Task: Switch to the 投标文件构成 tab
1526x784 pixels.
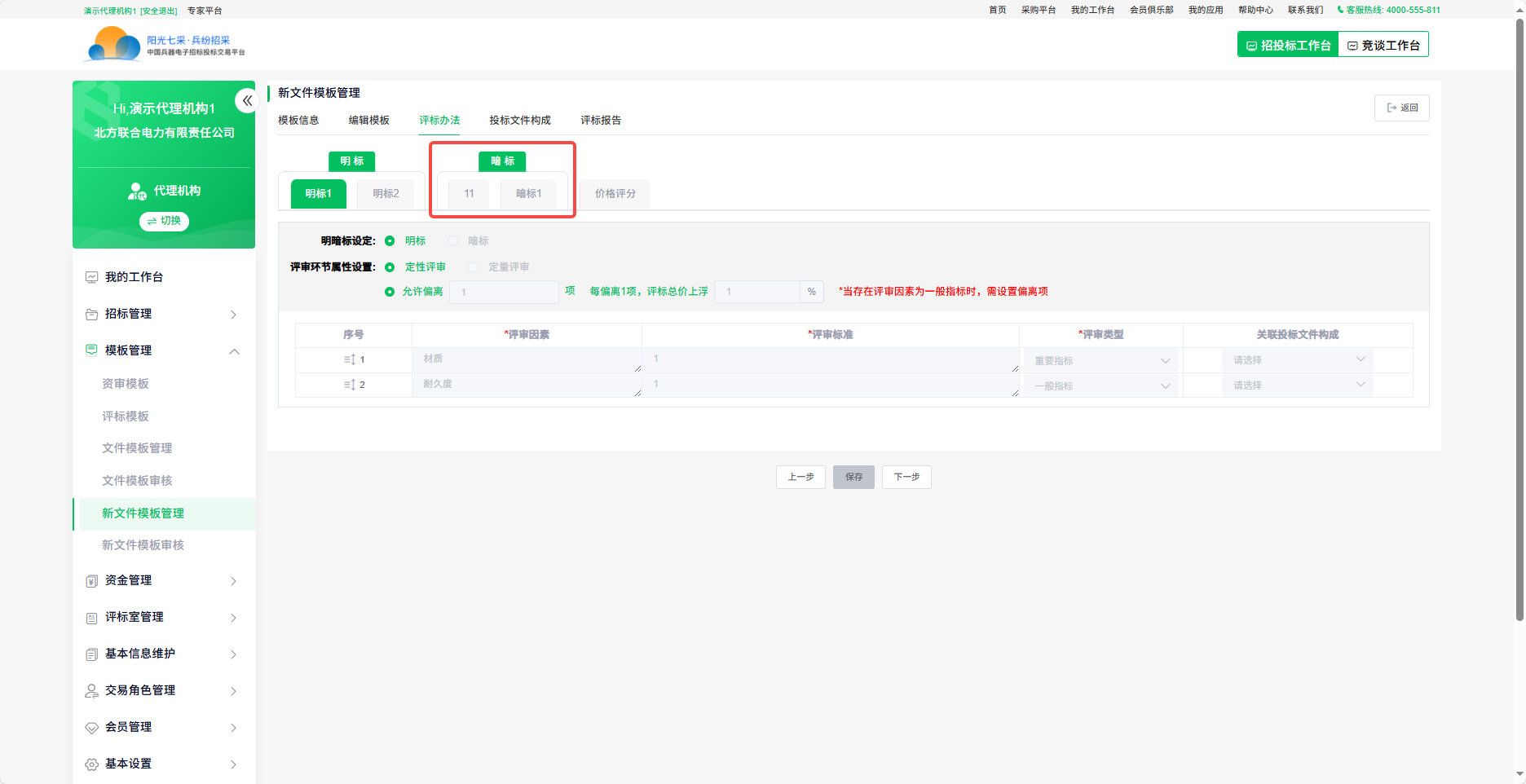Action: pyautogui.click(x=519, y=121)
